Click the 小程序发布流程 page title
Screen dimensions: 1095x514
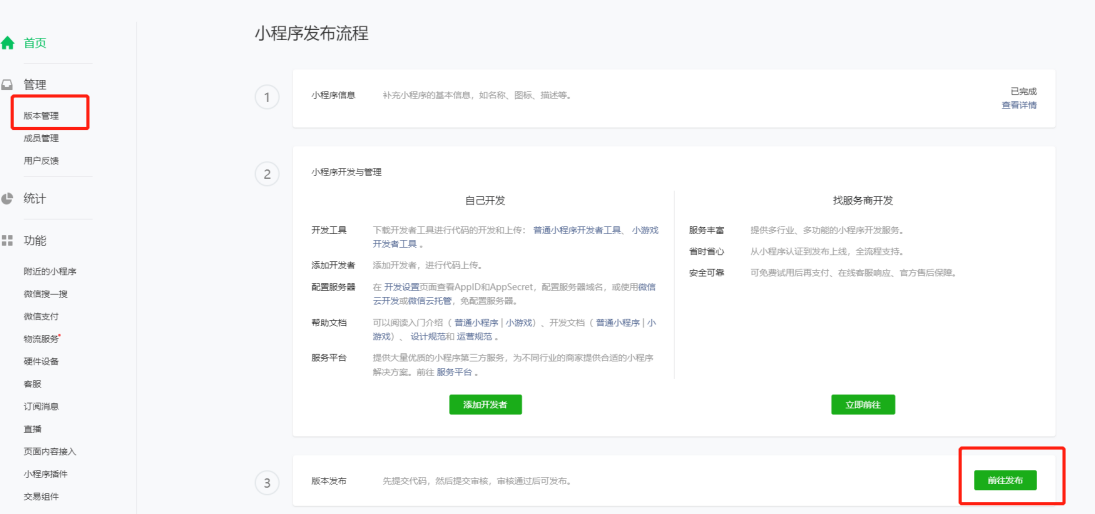pos(311,33)
